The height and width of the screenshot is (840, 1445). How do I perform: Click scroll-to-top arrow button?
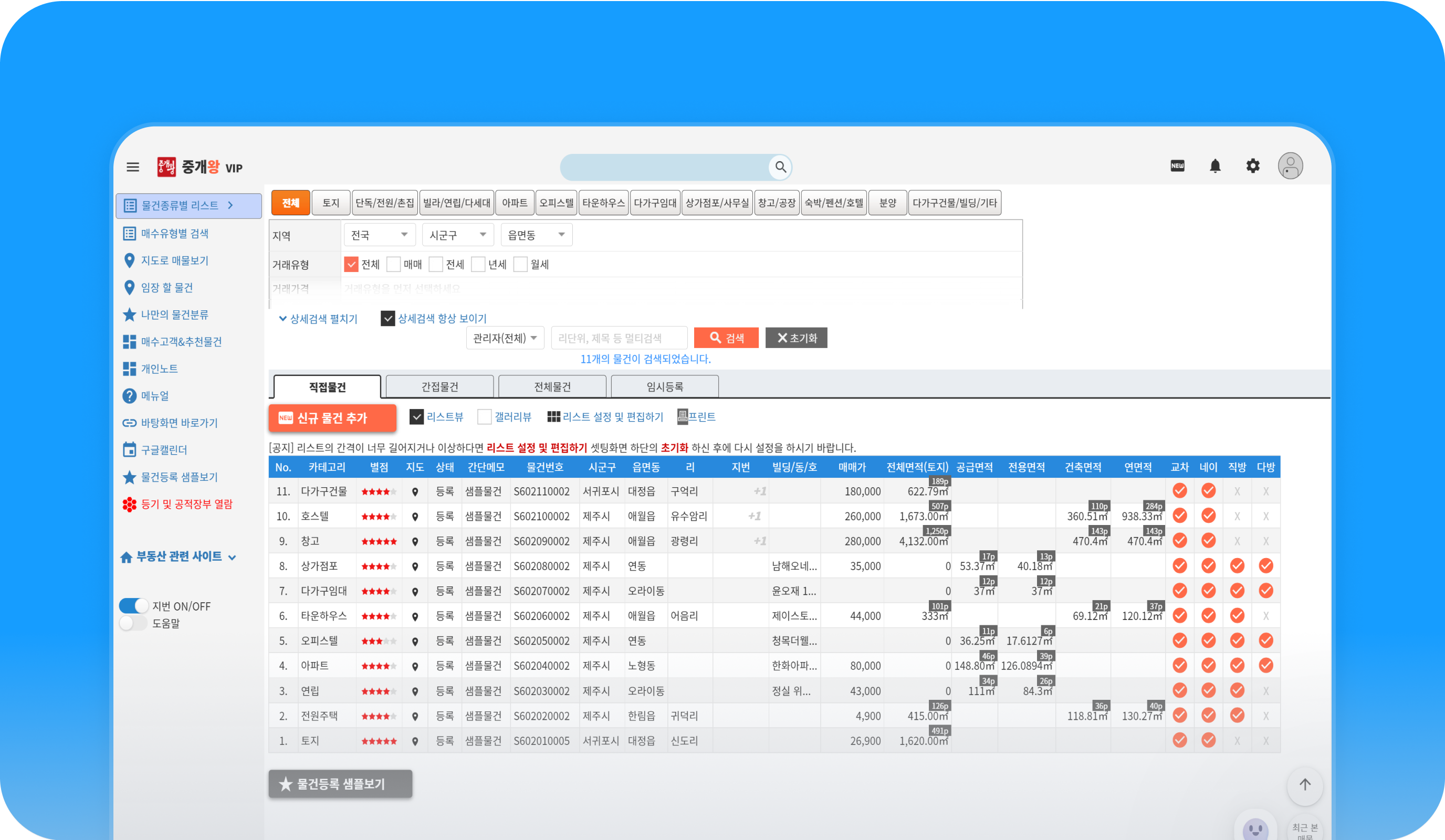click(1304, 784)
